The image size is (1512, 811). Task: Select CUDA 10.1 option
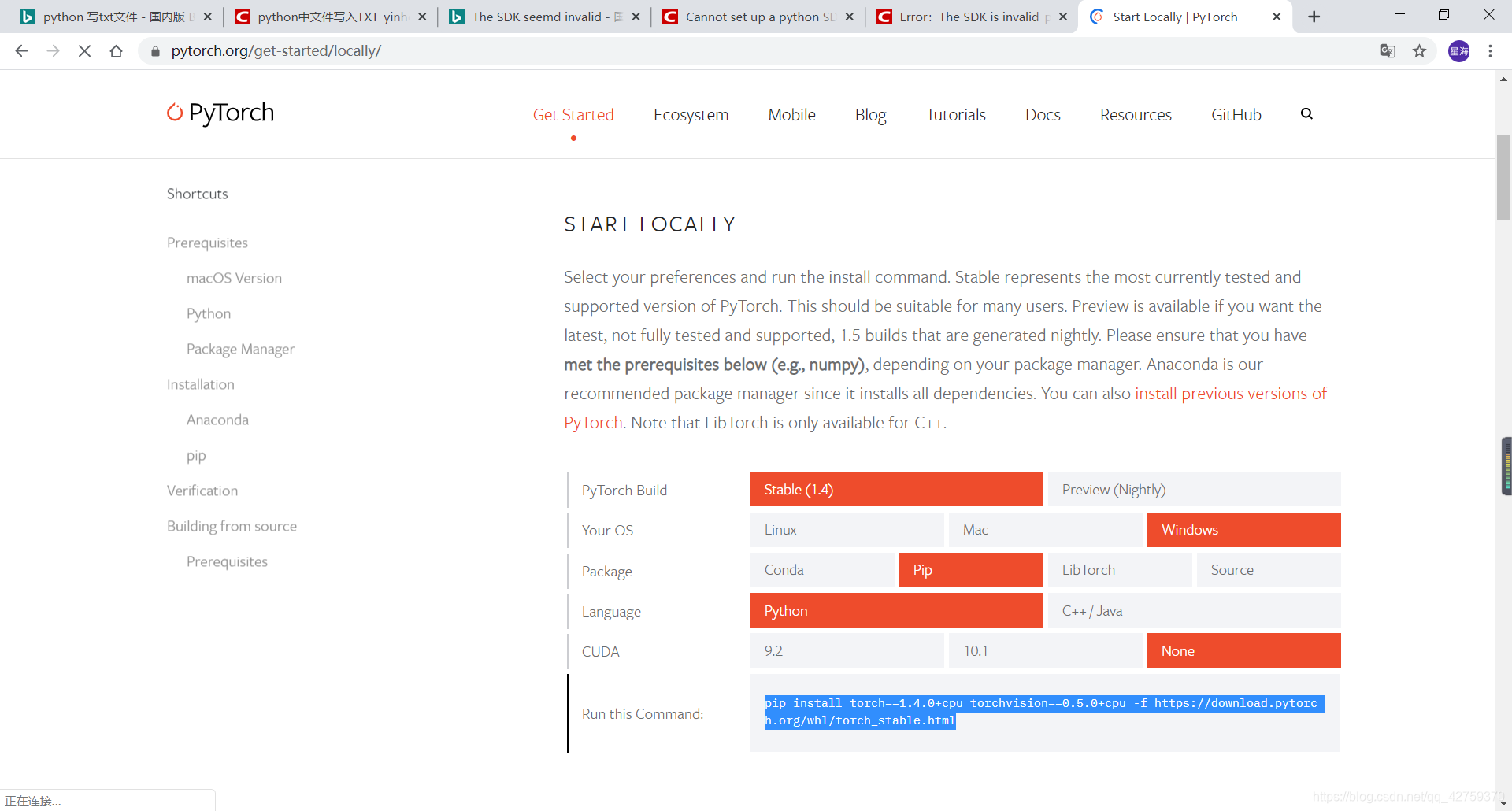[x=1045, y=650]
